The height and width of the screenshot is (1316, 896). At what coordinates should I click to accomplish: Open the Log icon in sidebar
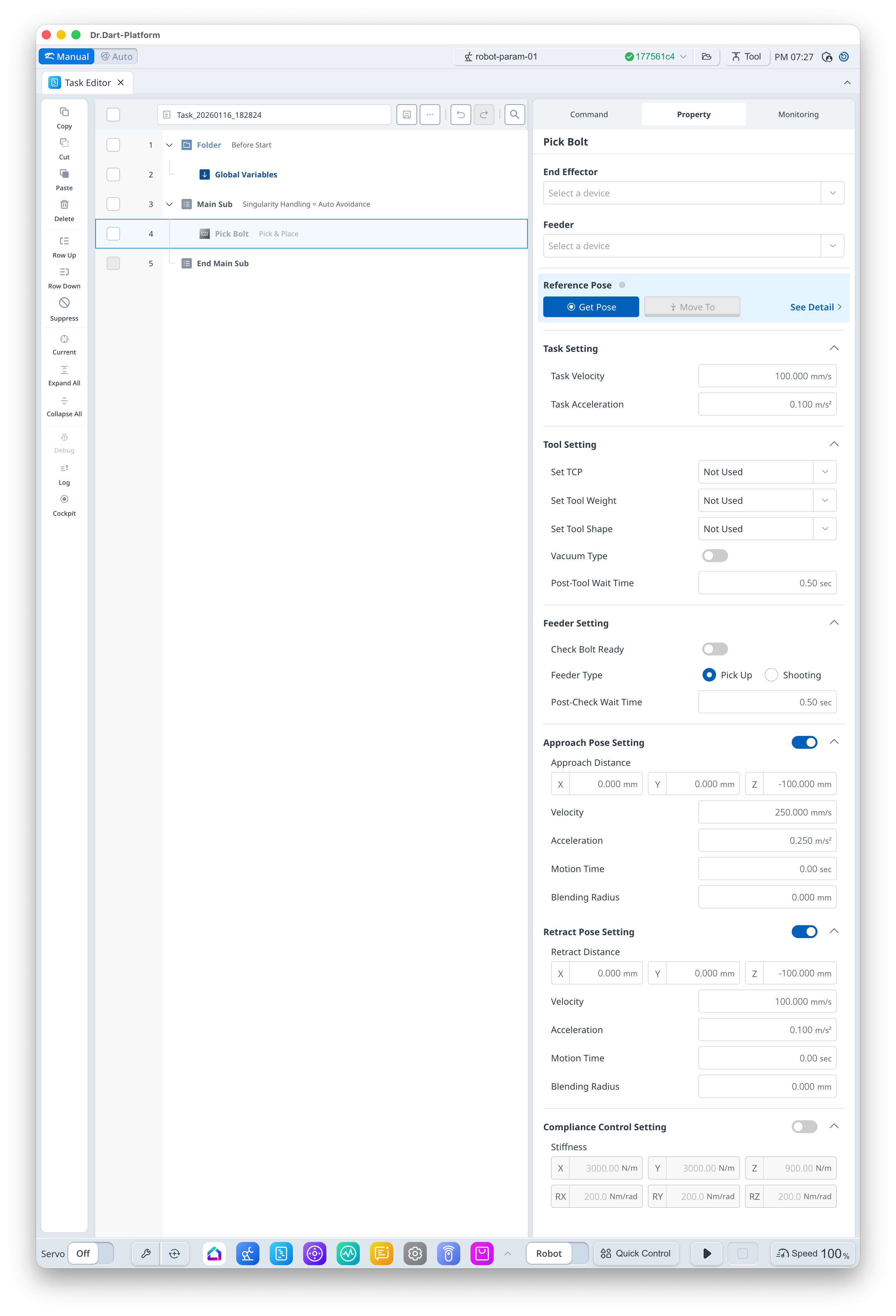pos(64,468)
